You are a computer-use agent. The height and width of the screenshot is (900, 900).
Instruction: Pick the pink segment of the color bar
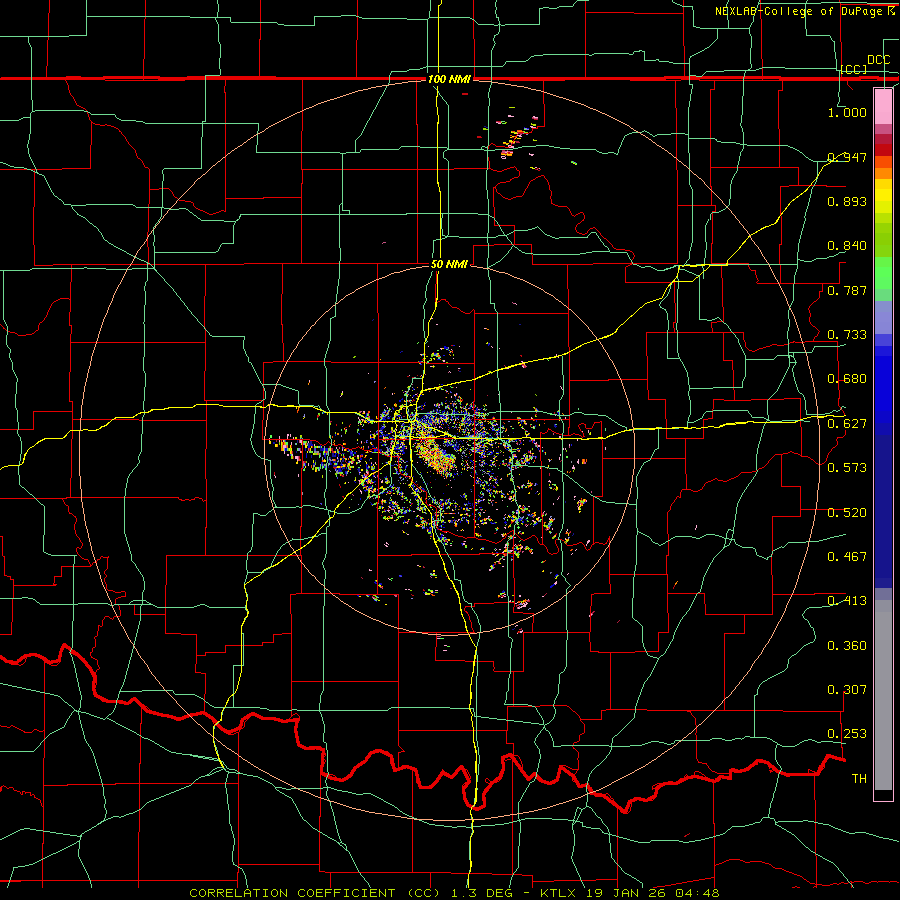883,106
